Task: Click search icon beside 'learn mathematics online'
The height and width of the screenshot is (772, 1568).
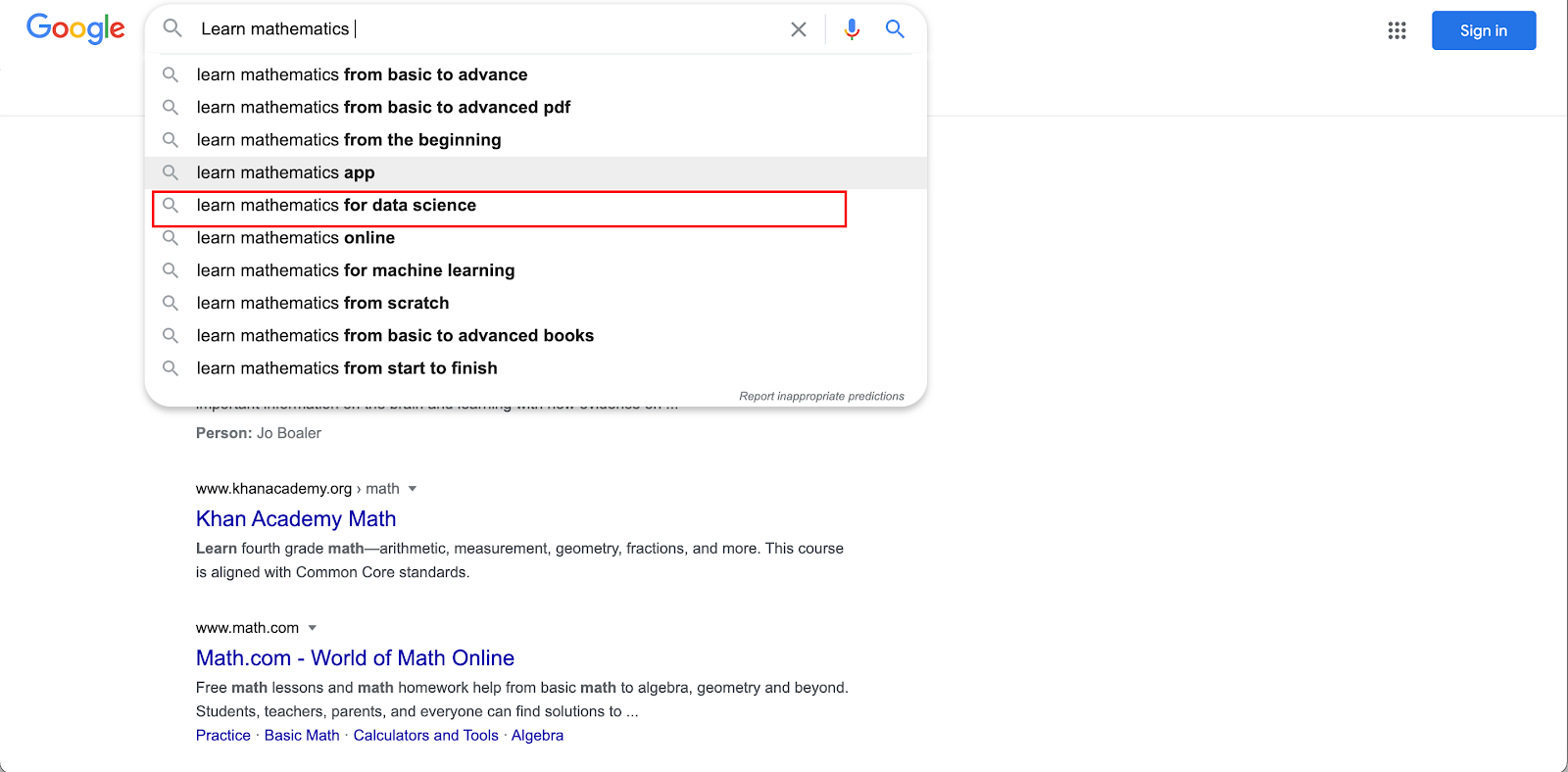Action: tap(171, 238)
